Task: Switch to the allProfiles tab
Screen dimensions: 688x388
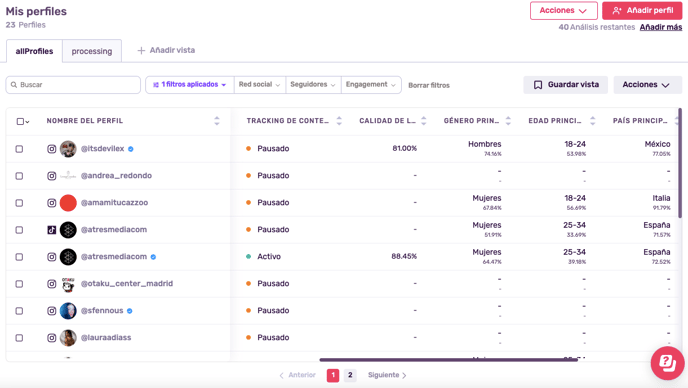Action: pyautogui.click(x=34, y=51)
